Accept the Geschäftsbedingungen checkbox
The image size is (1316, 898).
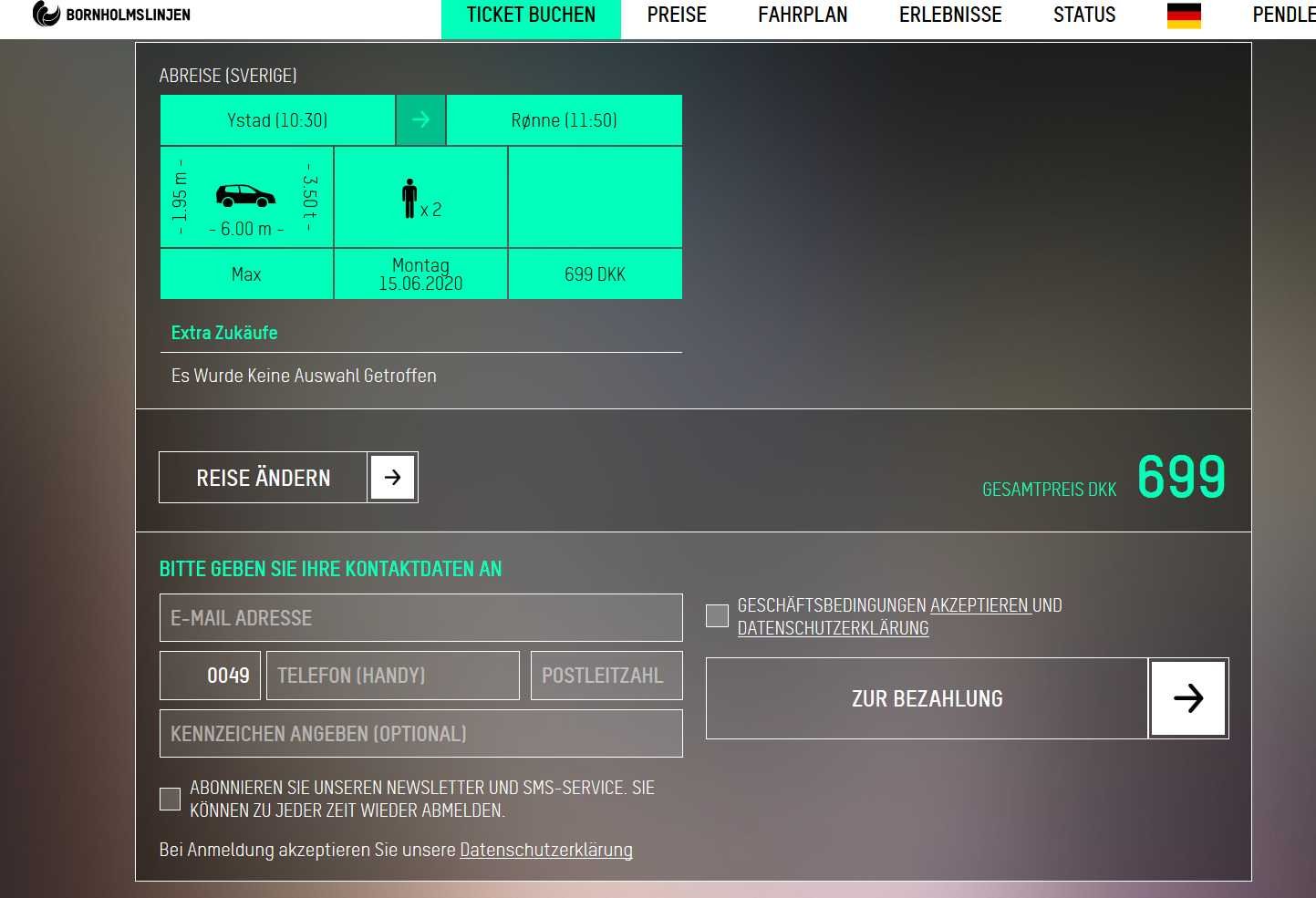(717, 615)
